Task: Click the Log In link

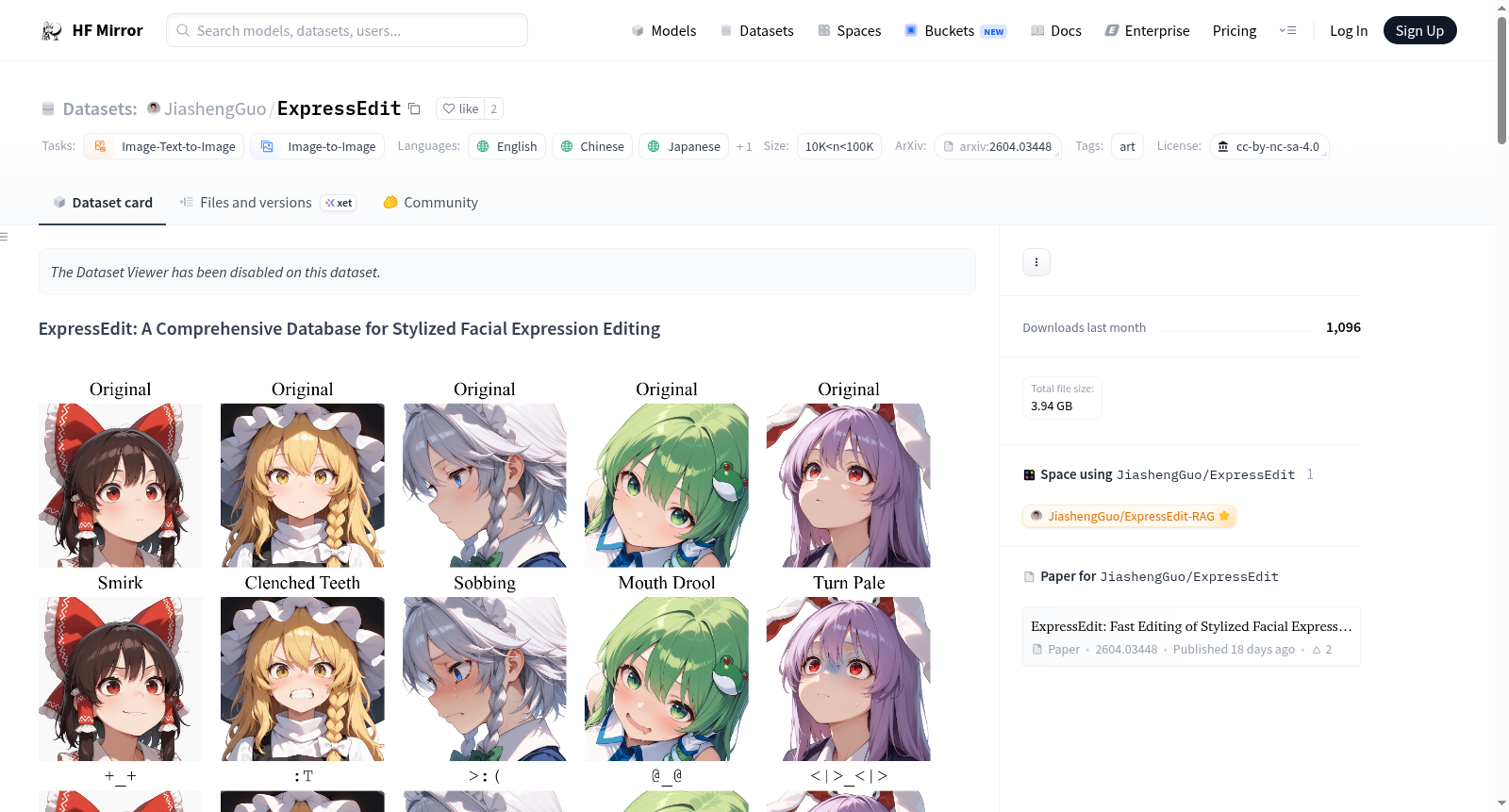Action: [1349, 31]
